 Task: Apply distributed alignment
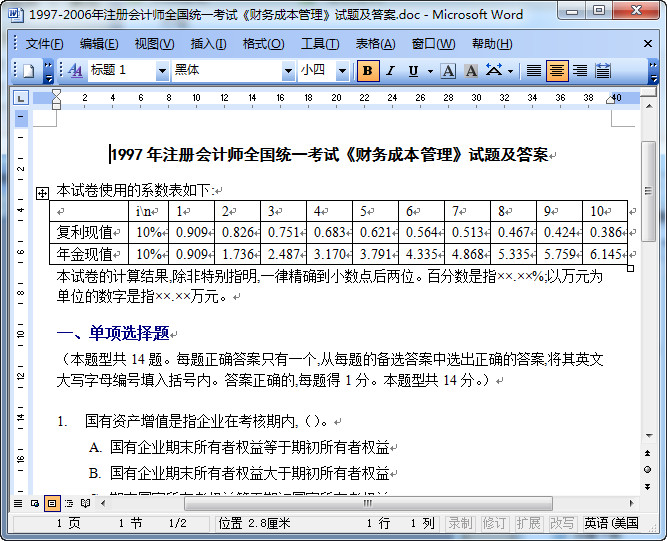coord(603,71)
